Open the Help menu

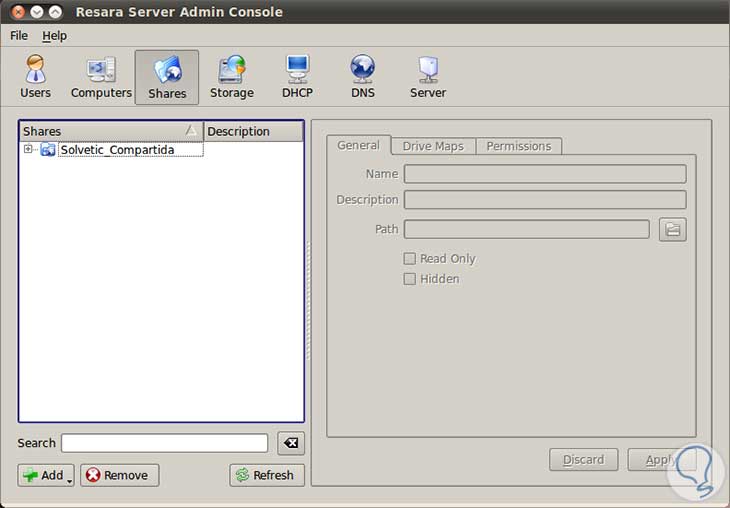point(54,36)
